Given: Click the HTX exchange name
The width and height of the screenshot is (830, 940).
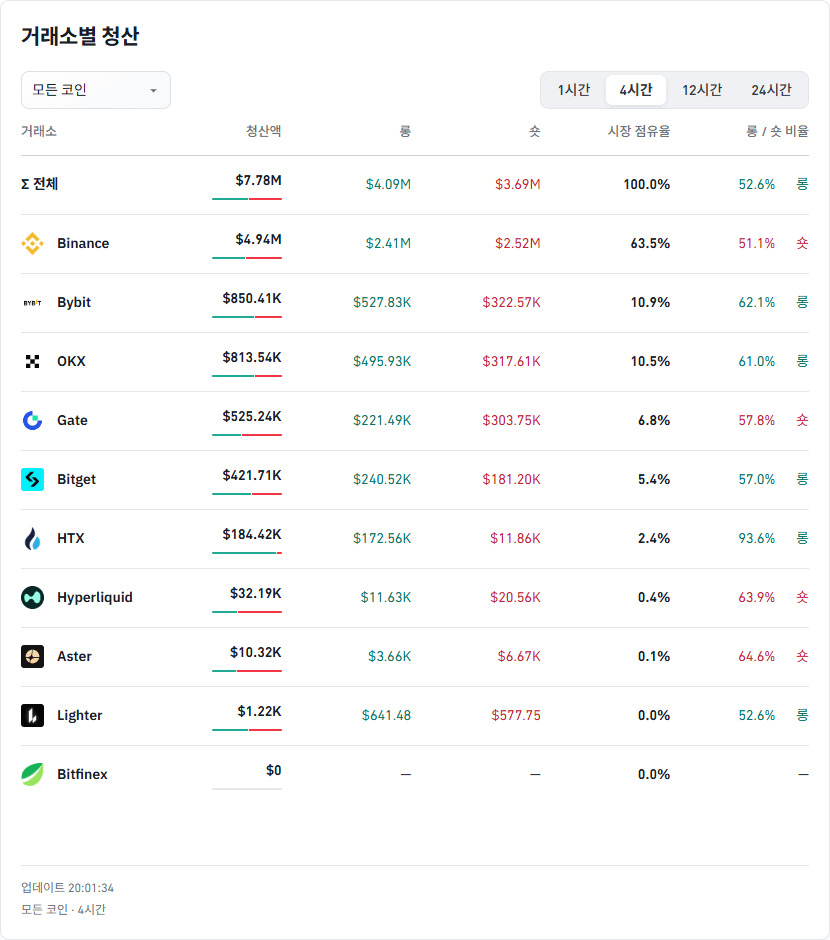Looking at the screenshot, I should pos(71,538).
